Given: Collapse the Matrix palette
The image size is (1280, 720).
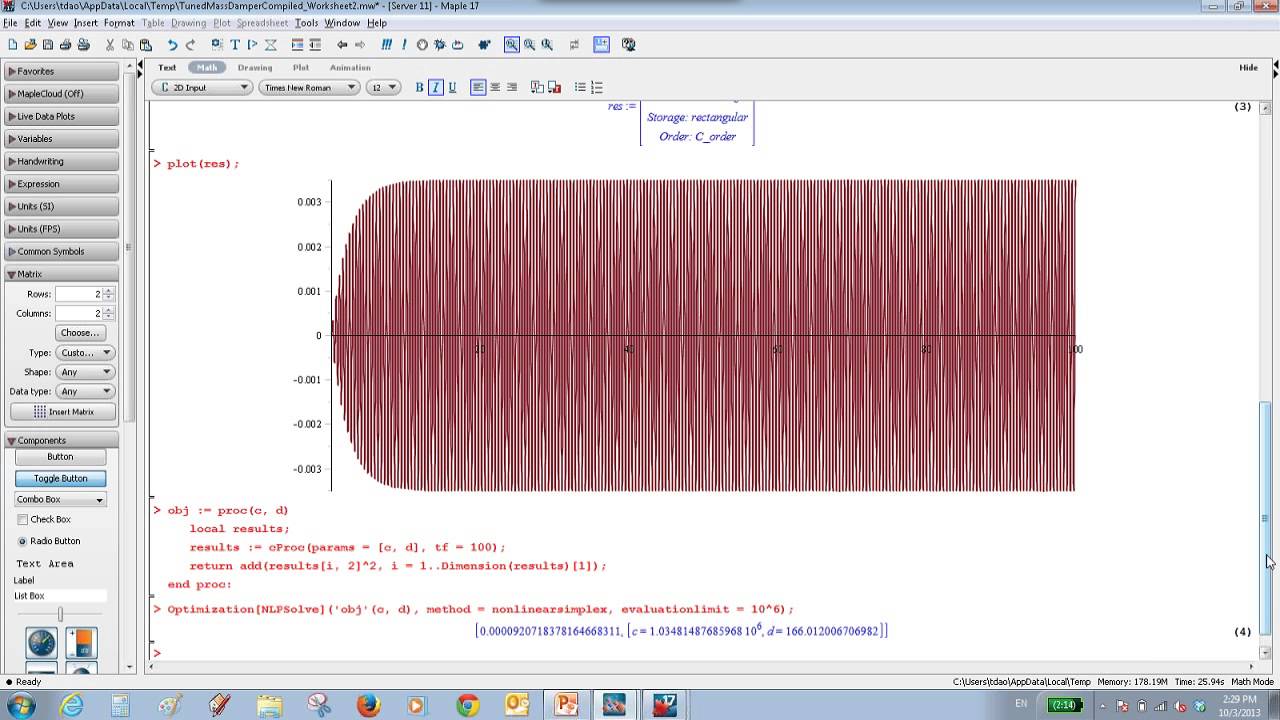Looking at the screenshot, I should (62, 274).
